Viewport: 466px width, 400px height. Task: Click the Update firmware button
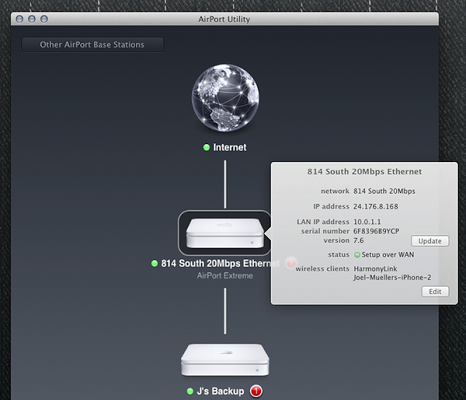[x=430, y=241]
